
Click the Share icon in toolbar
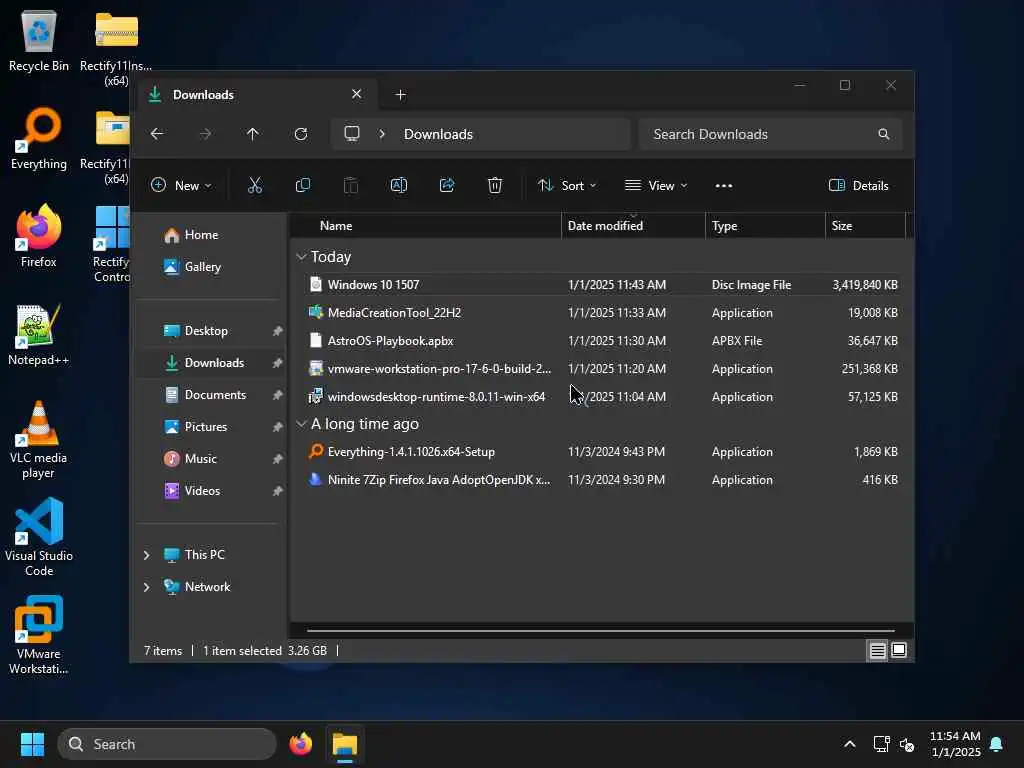click(447, 185)
